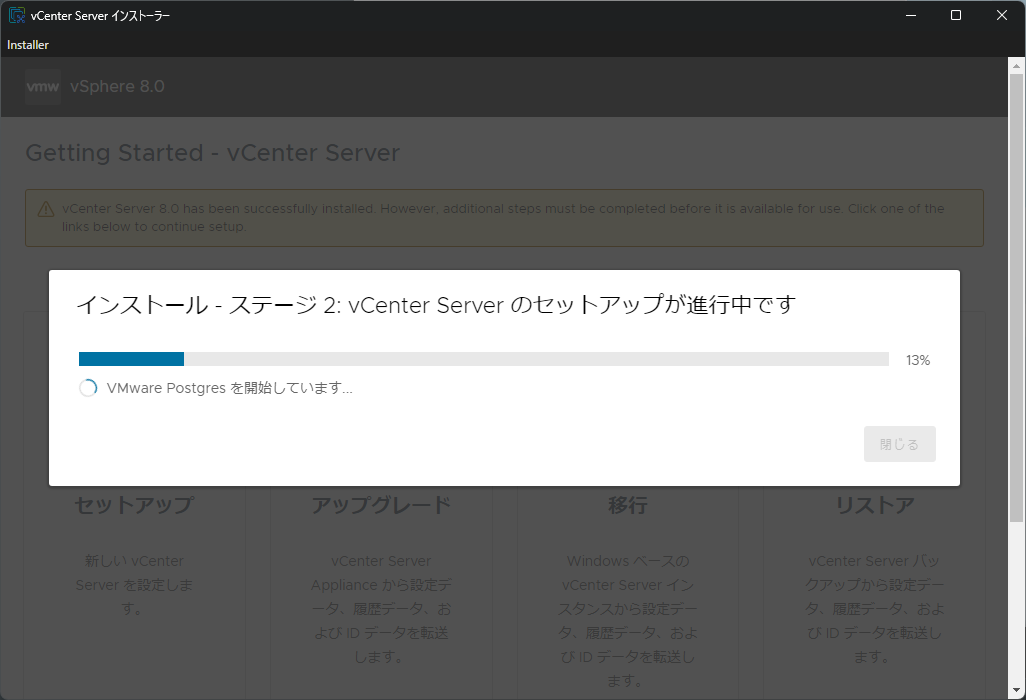The width and height of the screenshot is (1026, 700).
Task: Click the scrollbar up arrow
Action: coord(1016,65)
